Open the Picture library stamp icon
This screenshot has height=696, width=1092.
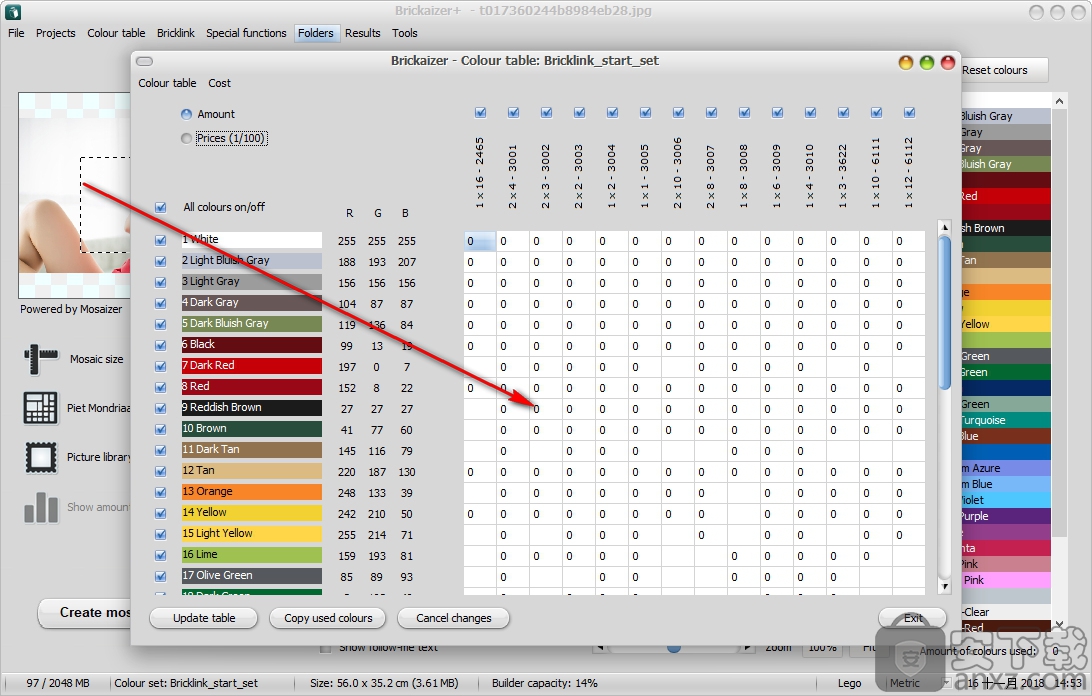pos(40,457)
